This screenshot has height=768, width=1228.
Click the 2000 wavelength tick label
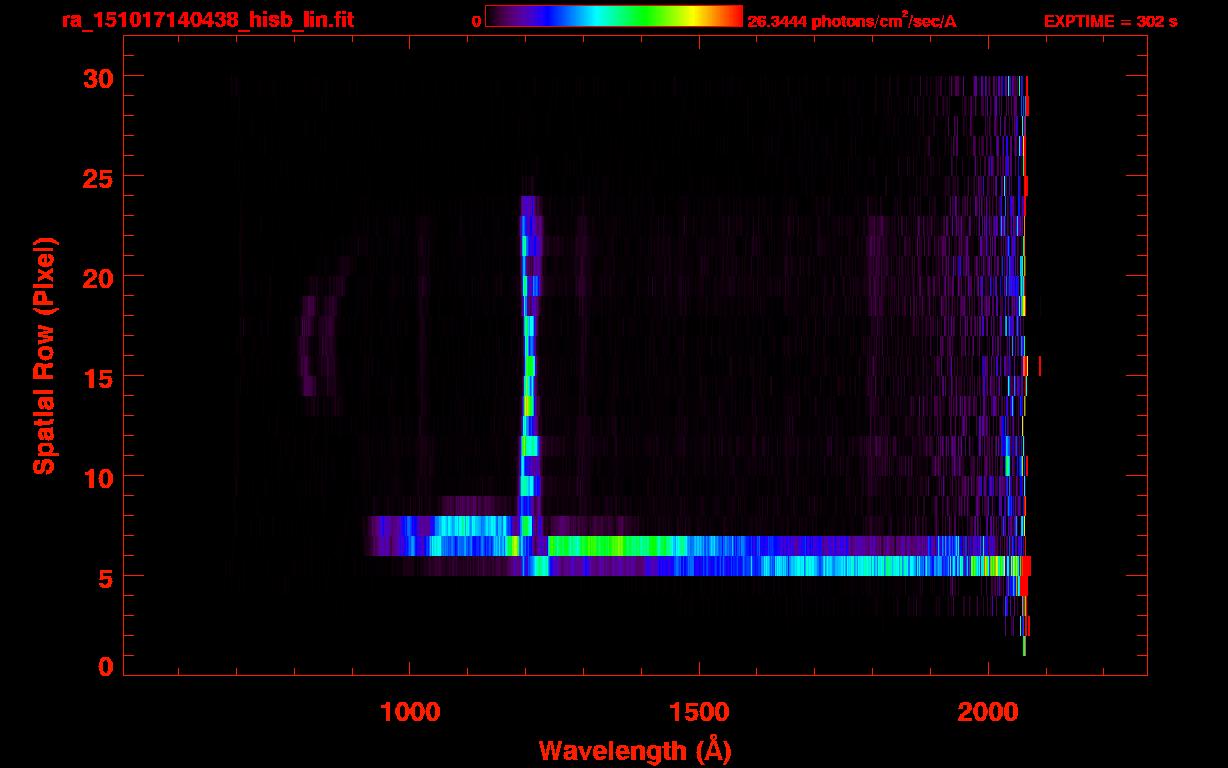tap(988, 711)
